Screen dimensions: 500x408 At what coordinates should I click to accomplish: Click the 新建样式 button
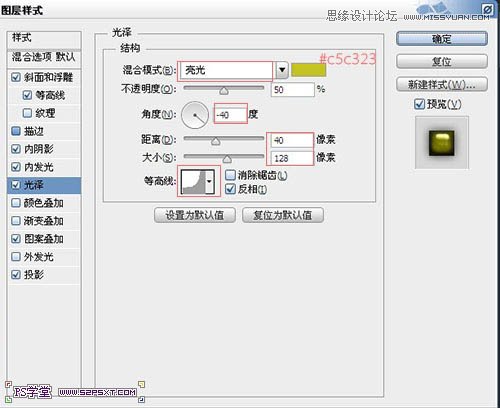click(x=442, y=84)
